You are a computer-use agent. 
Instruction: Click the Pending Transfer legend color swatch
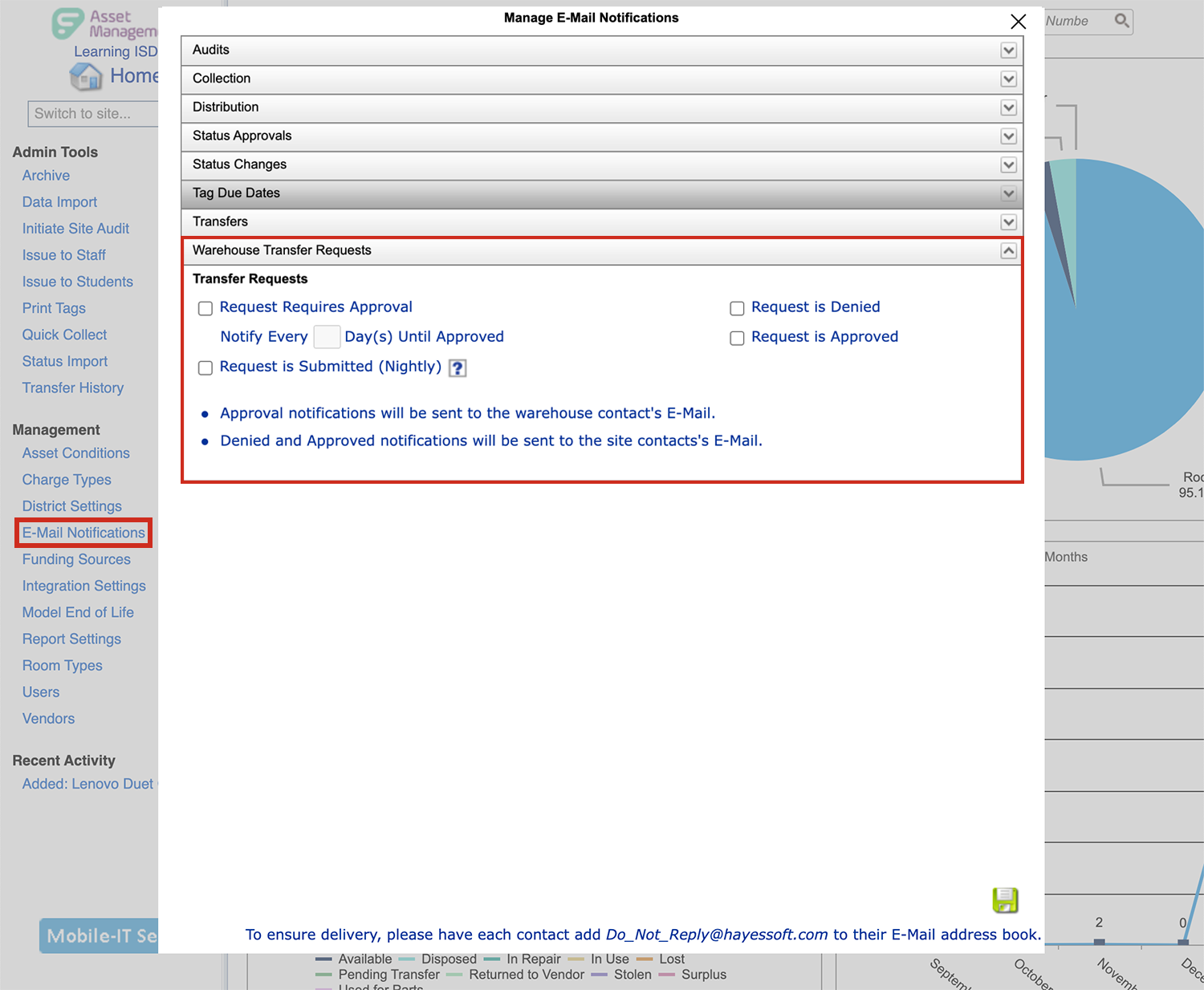point(323,975)
